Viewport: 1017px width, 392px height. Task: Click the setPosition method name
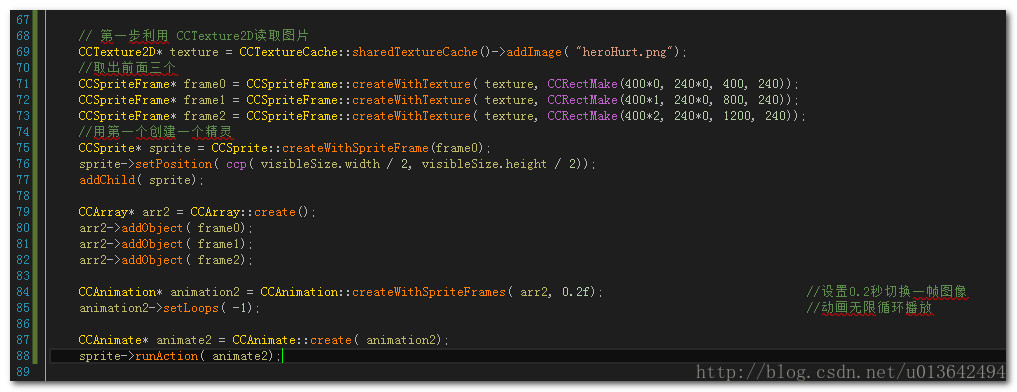point(173,164)
